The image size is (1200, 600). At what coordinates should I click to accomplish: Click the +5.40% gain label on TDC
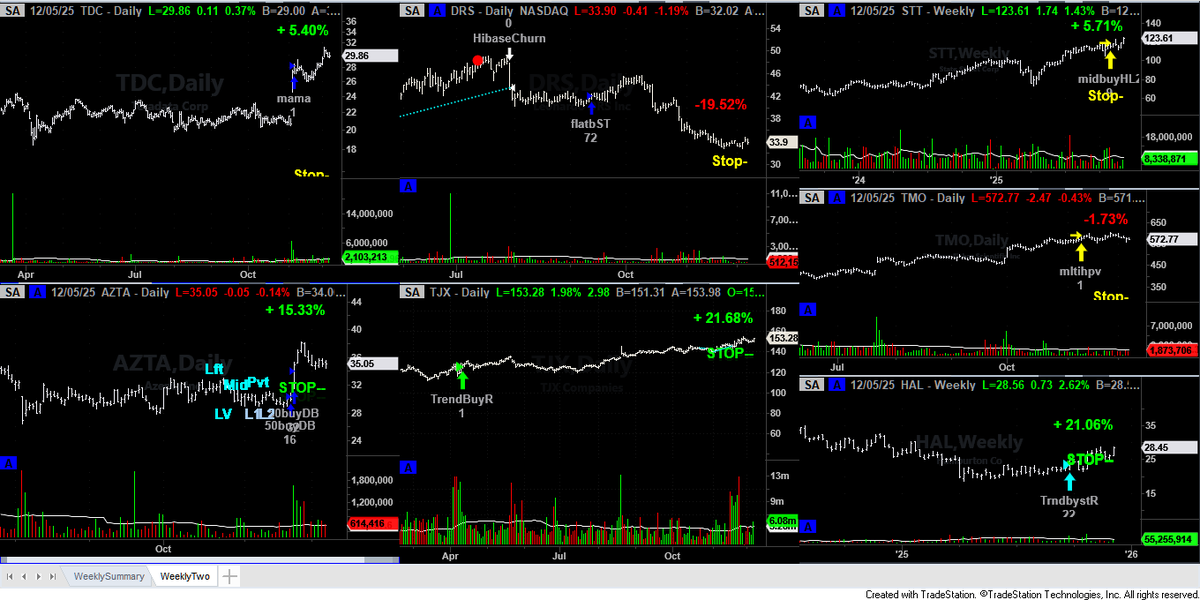point(303,30)
